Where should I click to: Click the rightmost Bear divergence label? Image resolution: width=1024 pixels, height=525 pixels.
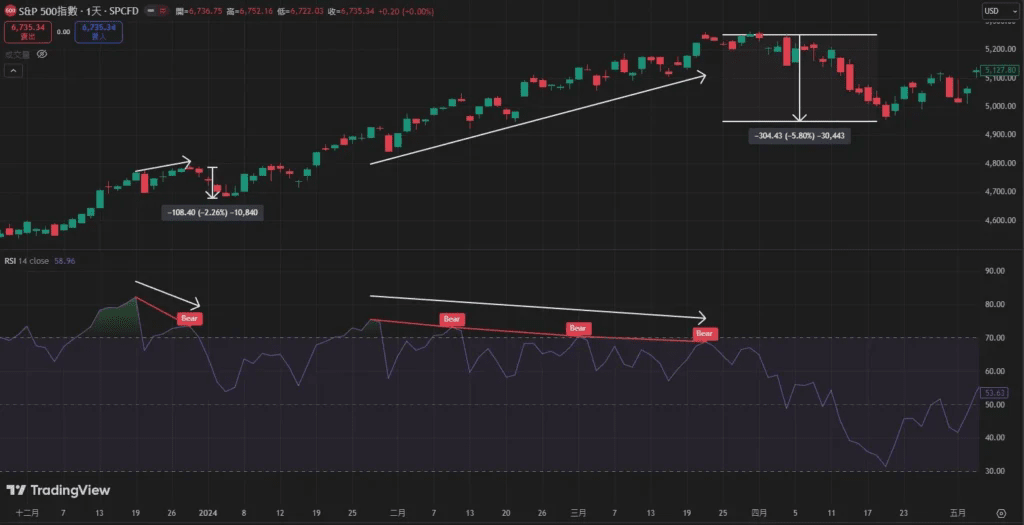tap(705, 334)
